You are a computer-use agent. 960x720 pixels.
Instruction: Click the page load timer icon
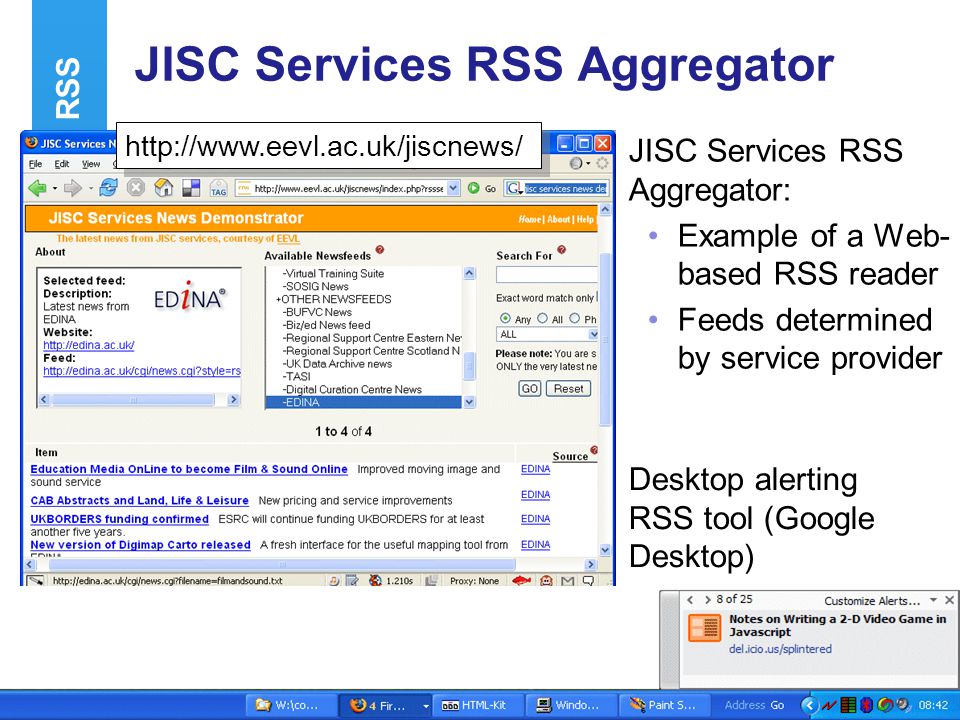[x=375, y=580]
